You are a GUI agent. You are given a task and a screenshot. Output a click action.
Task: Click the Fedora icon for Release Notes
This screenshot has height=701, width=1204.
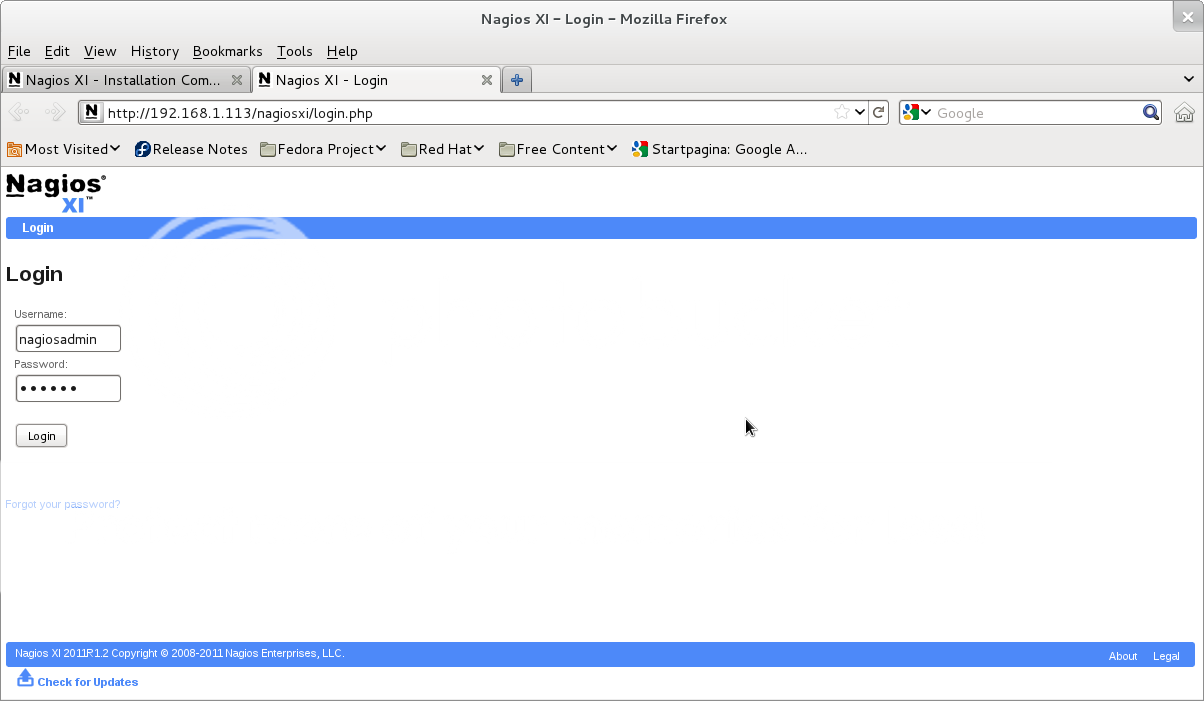click(142, 149)
